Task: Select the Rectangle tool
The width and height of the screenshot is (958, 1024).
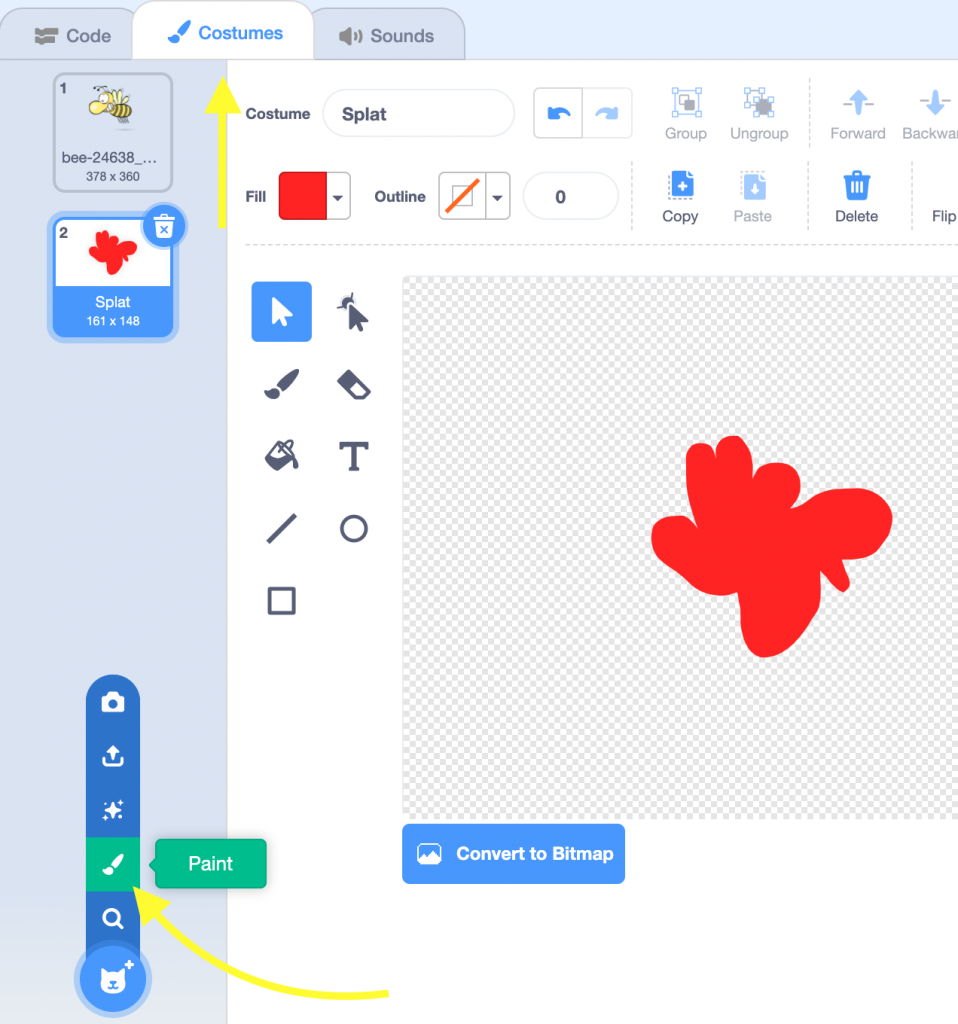Action: pyautogui.click(x=281, y=600)
